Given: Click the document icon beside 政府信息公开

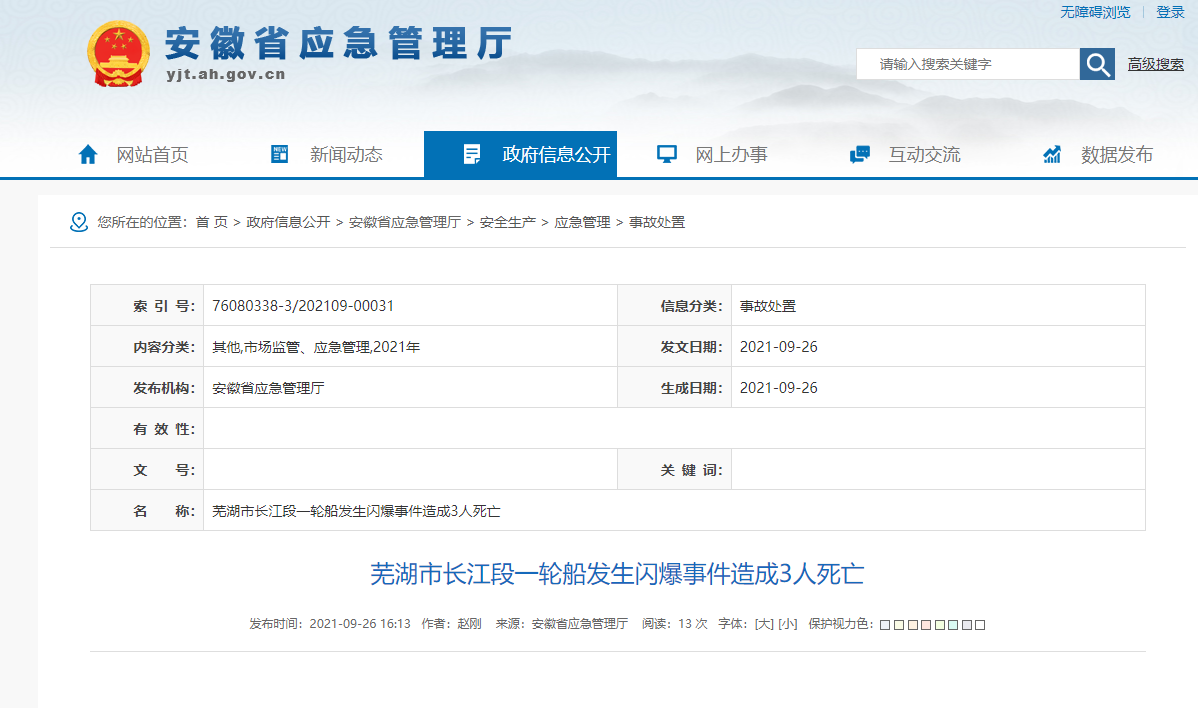Looking at the screenshot, I should pos(472,154).
